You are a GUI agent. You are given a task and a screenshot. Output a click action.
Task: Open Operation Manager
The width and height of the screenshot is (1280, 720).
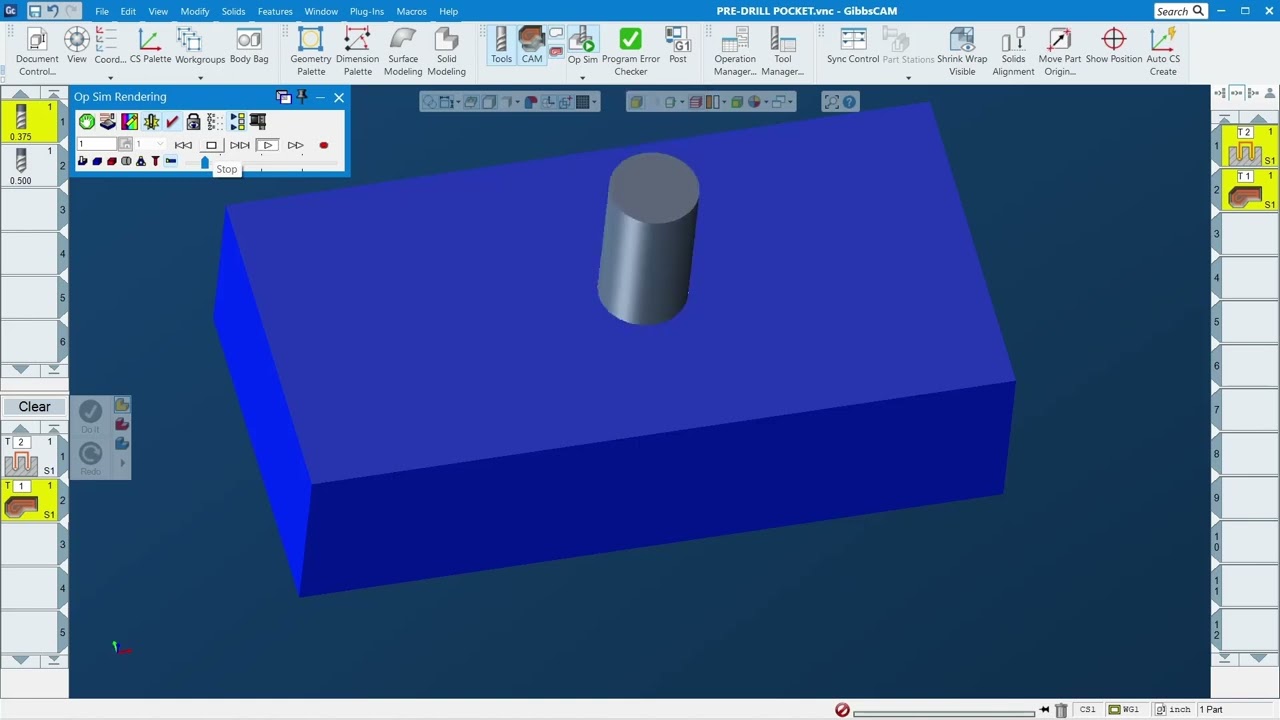click(x=735, y=52)
